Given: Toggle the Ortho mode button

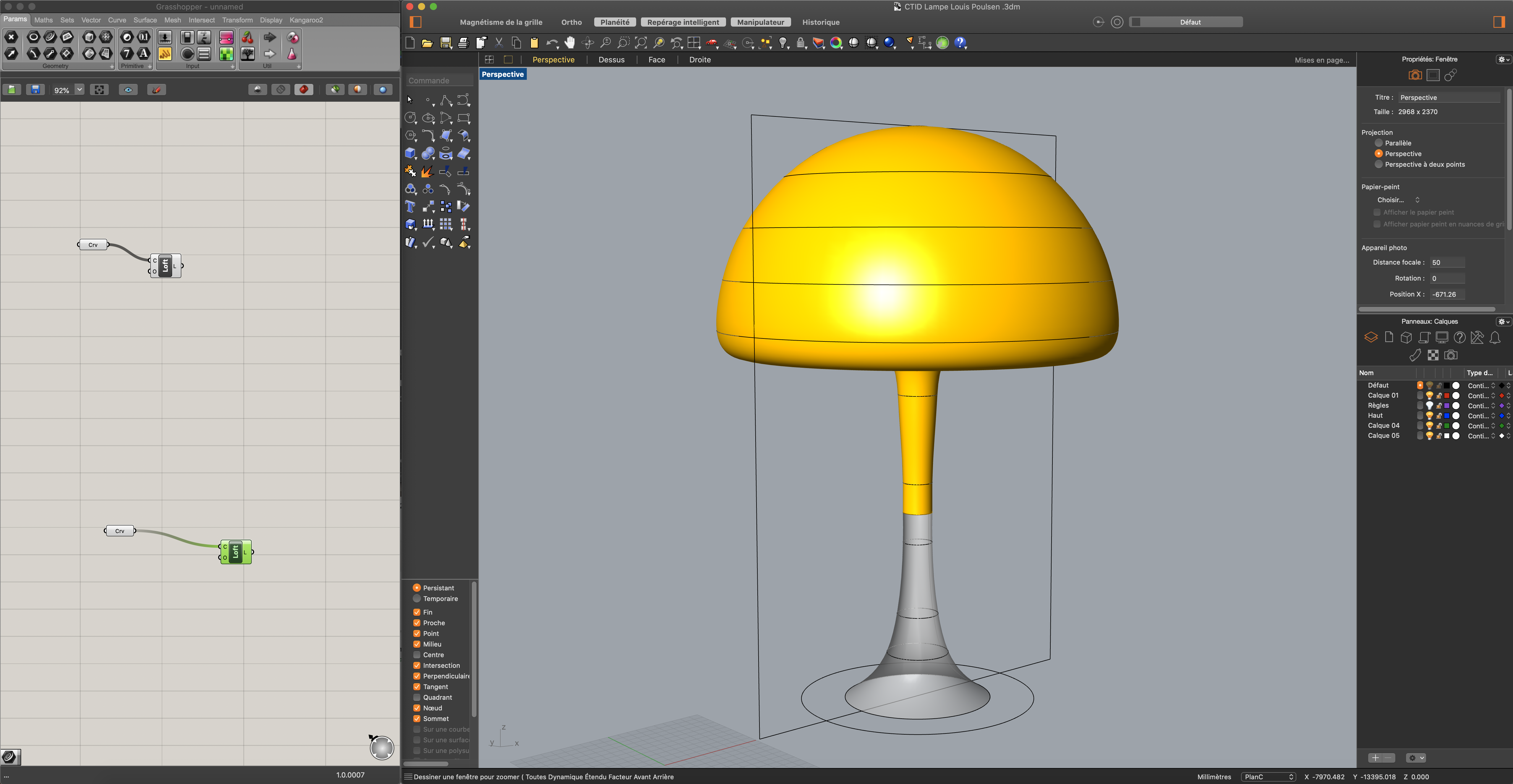Looking at the screenshot, I should [571, 22].
